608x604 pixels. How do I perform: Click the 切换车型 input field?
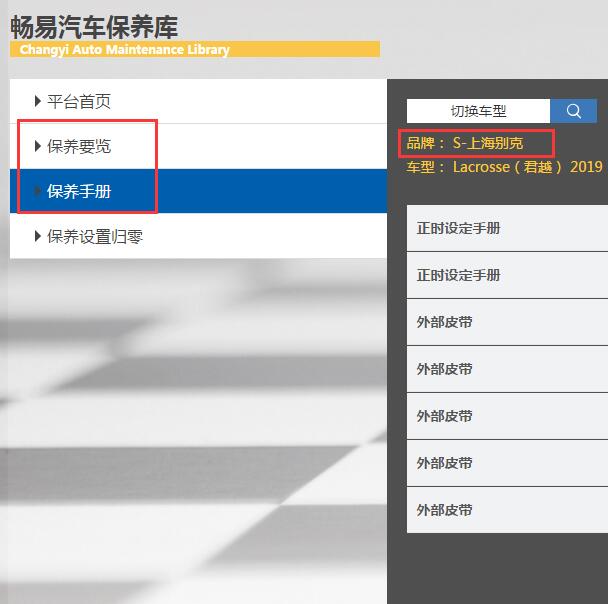pos(478,111)
